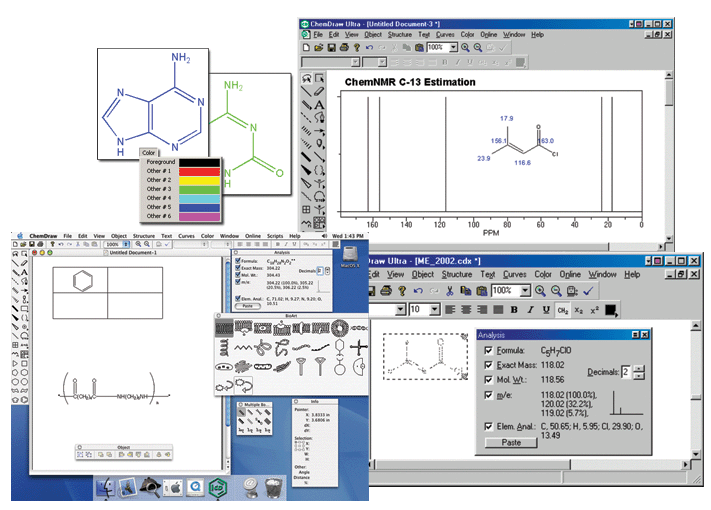Click Paste clipboard icon in ME_2002.cdx toolbar
Screen dimensions: 711x510
(482, 291)
